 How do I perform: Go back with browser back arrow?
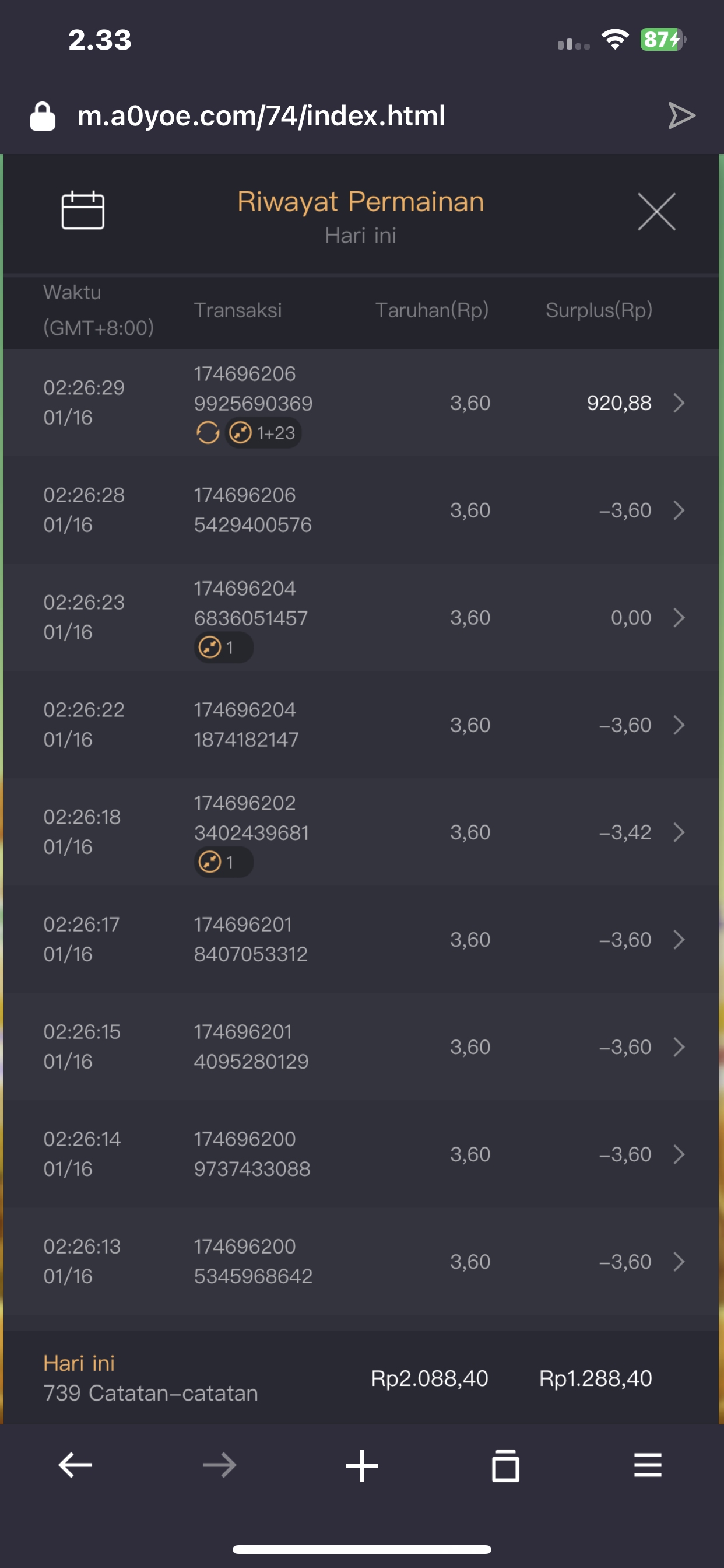tap(75, 1465)
